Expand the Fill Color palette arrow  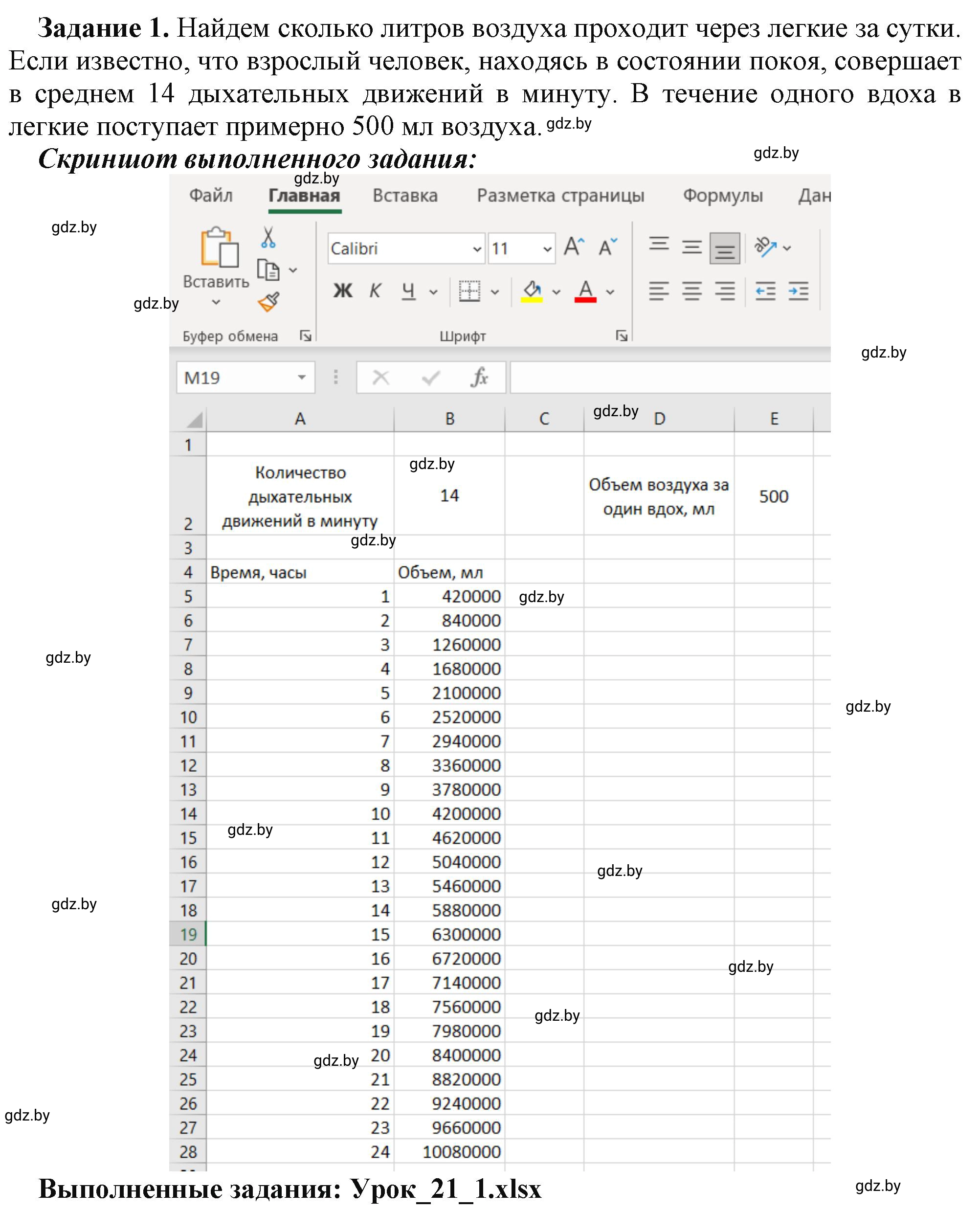557,292
